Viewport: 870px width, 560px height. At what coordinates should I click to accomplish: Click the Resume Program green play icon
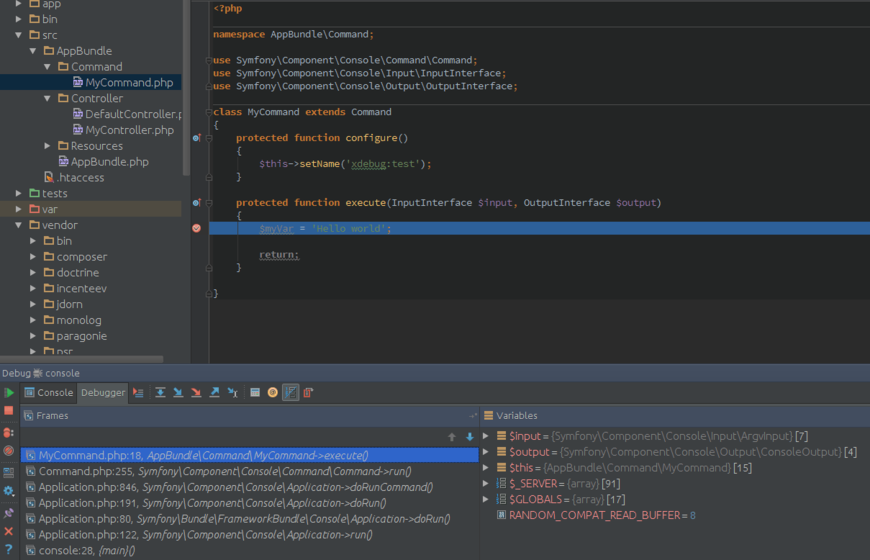[x=9, y=393]
